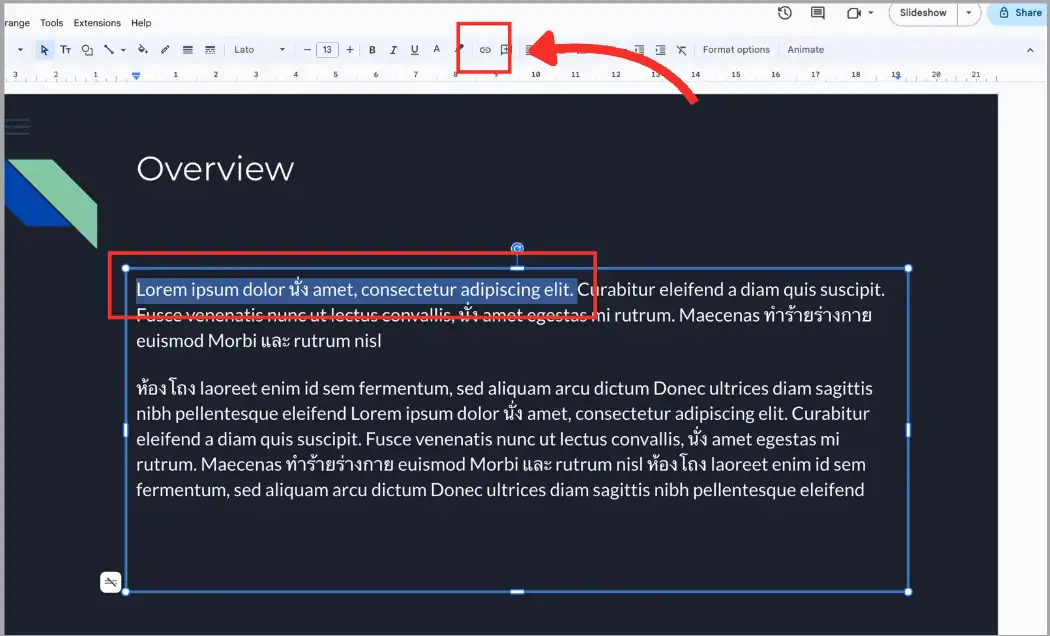Choose the Select arrow tool

[44, 50]
